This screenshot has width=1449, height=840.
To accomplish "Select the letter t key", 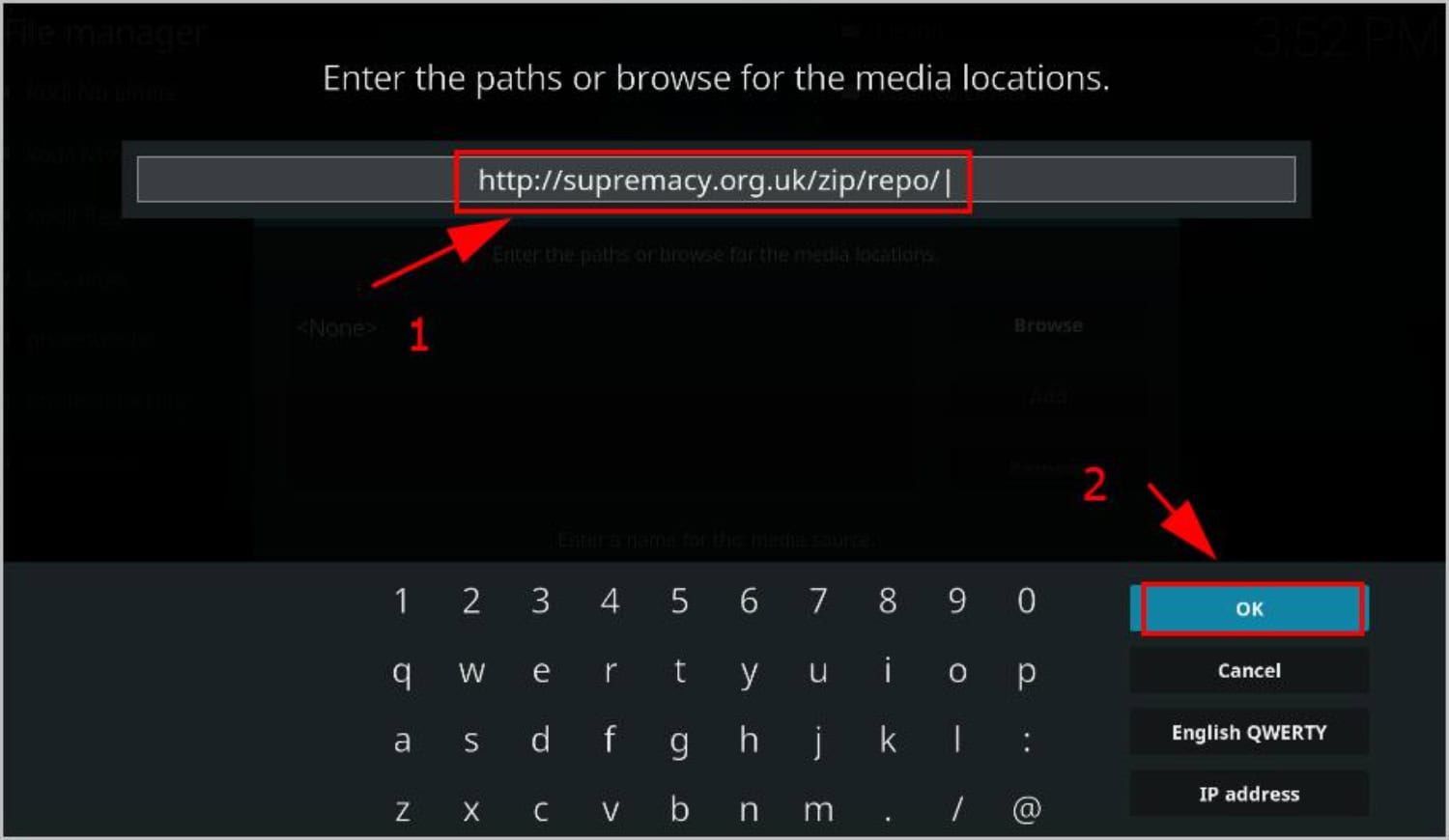I will (x=679, y=670).
